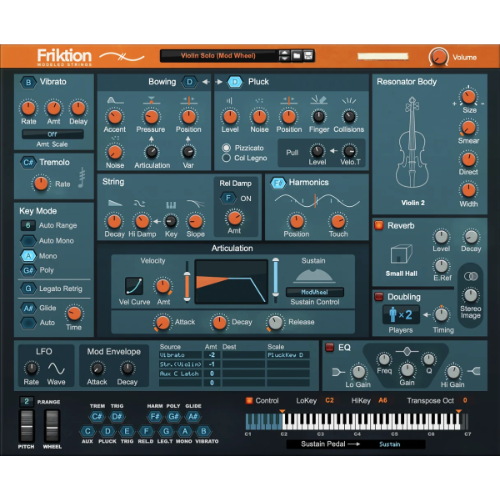Click the D PLUCK keyswitch hexagon
The height and width of the screenshot is (500, 500).
(107, 431)
